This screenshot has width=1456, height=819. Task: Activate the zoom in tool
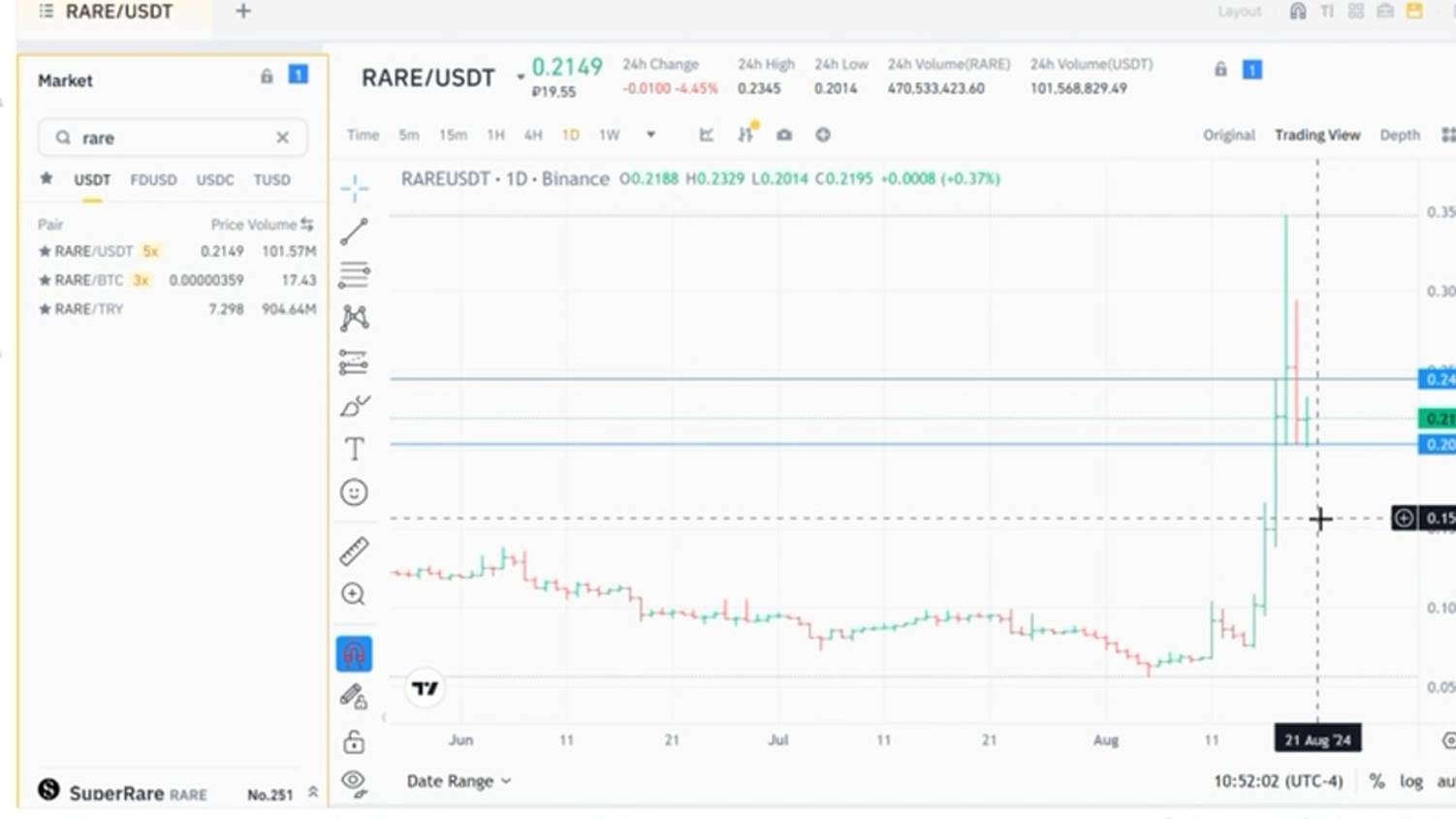coord(354,594)
